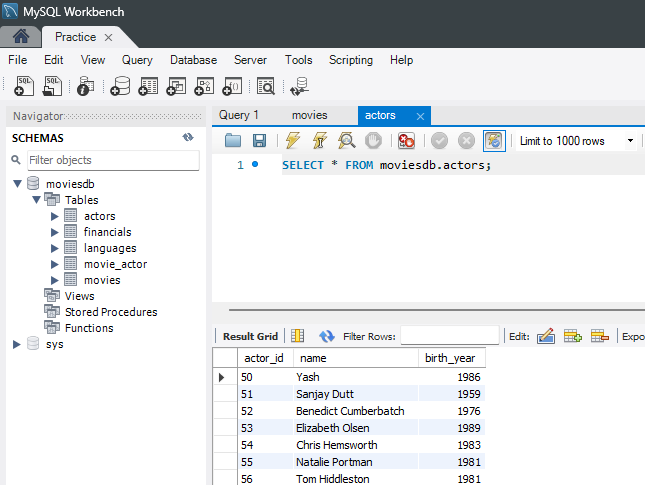Screen dimensions: 645x485
Task: Expand the sys schema
Action: pos(16,344)
